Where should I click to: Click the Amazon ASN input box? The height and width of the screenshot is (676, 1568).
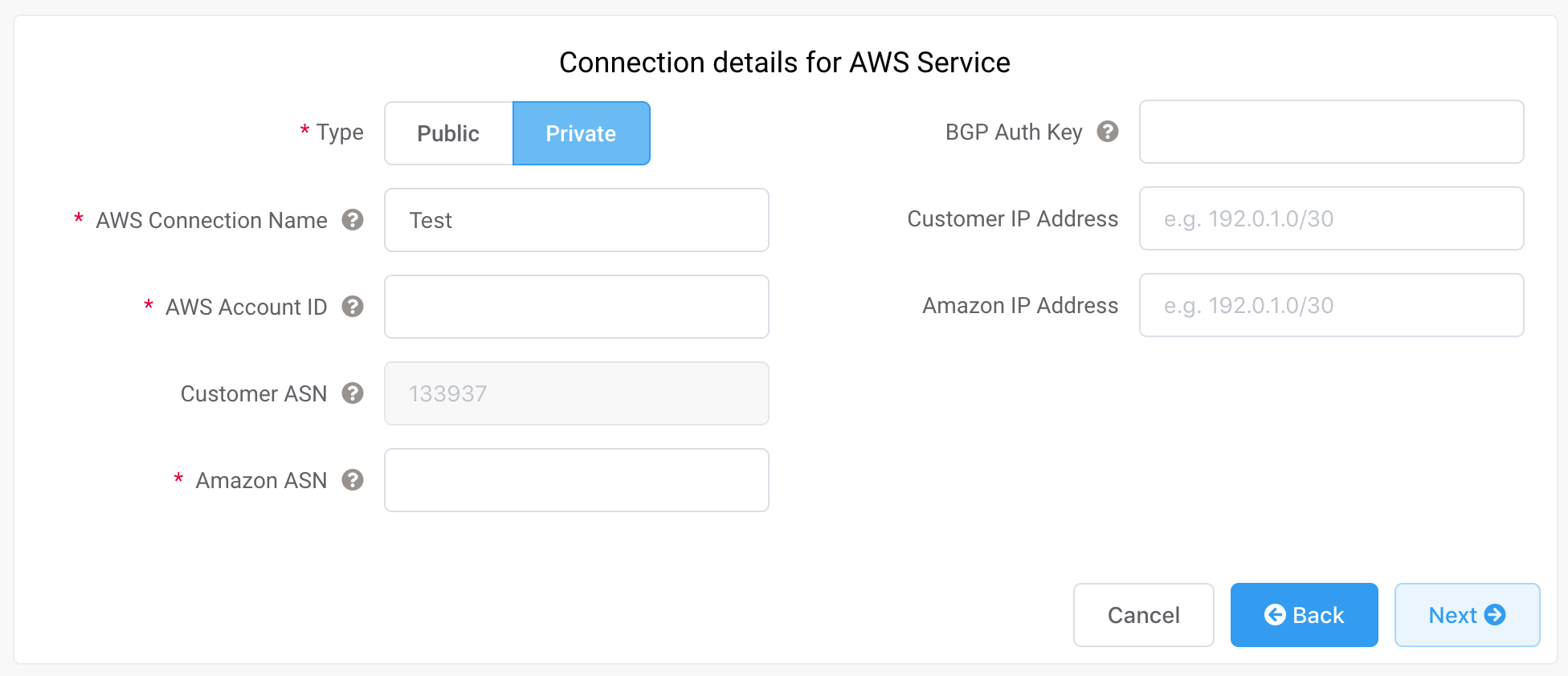point(576,480)
